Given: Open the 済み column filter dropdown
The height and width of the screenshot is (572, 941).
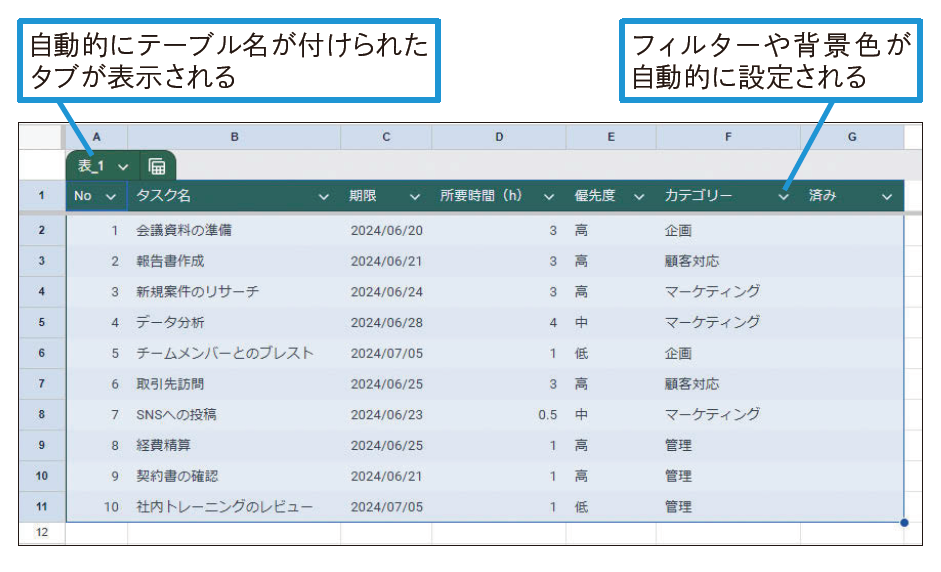Looking at the screenshot, I should tap(886, 196).
